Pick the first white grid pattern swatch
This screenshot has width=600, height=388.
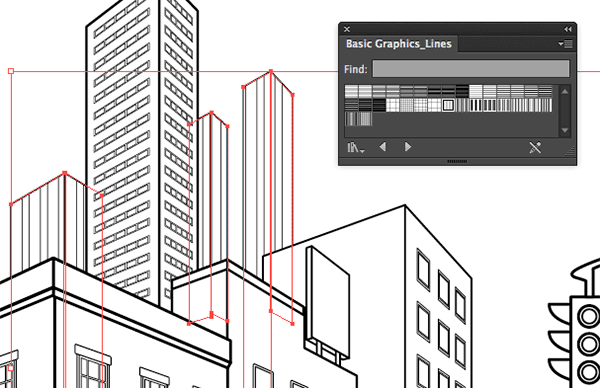393,105
